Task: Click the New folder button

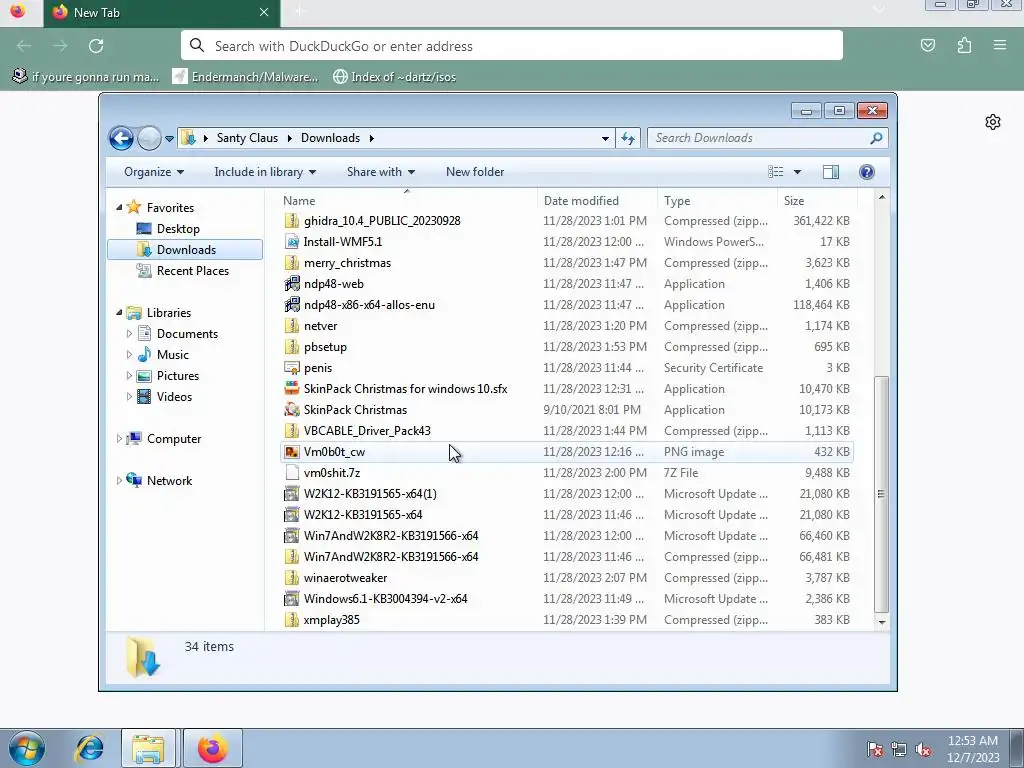Action: point(475,172)
